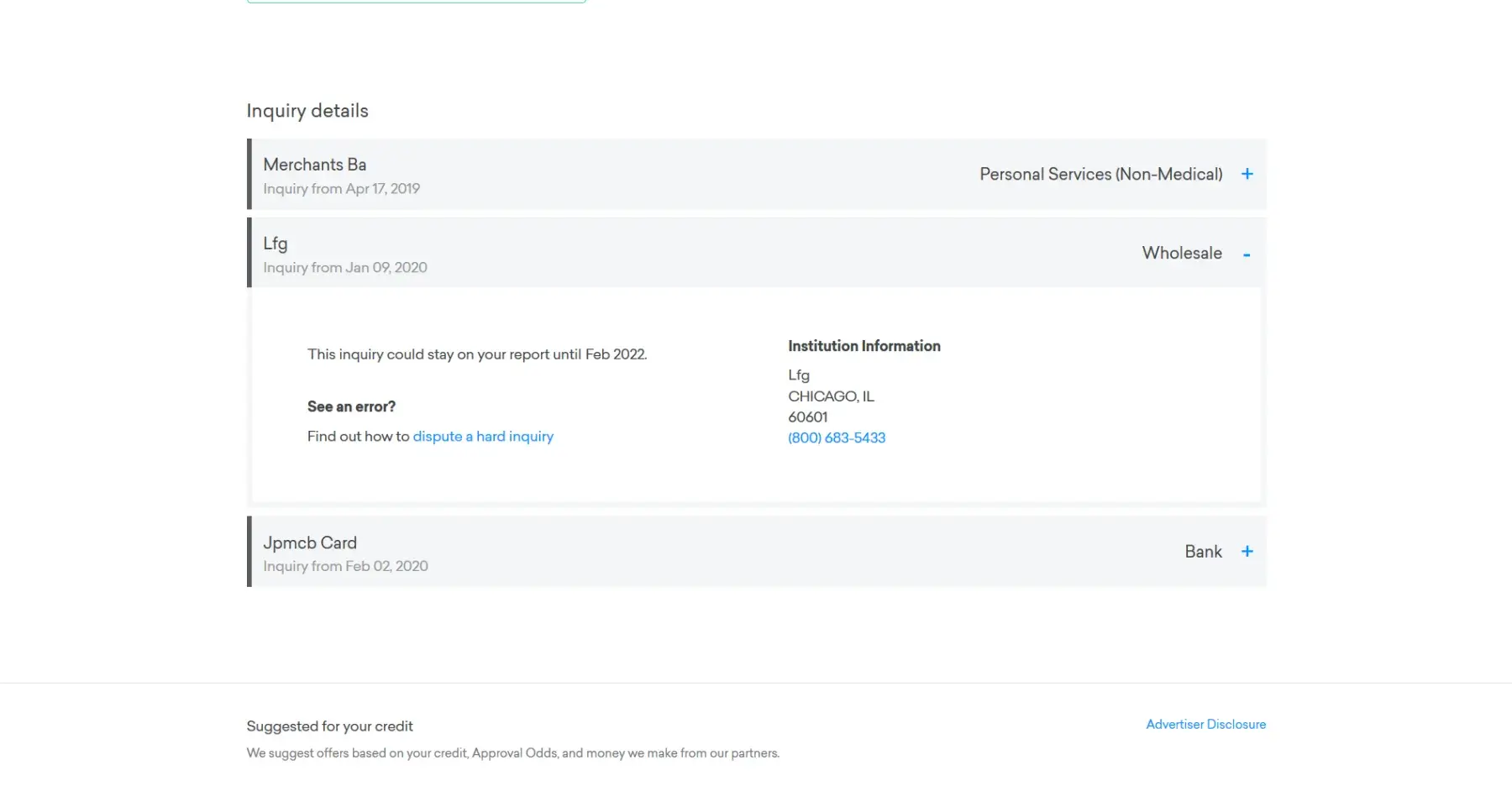Select the Jpmcb Card inquiry title
The width and height of the screenshot is (1512, 786).
(x=310, y=543)
